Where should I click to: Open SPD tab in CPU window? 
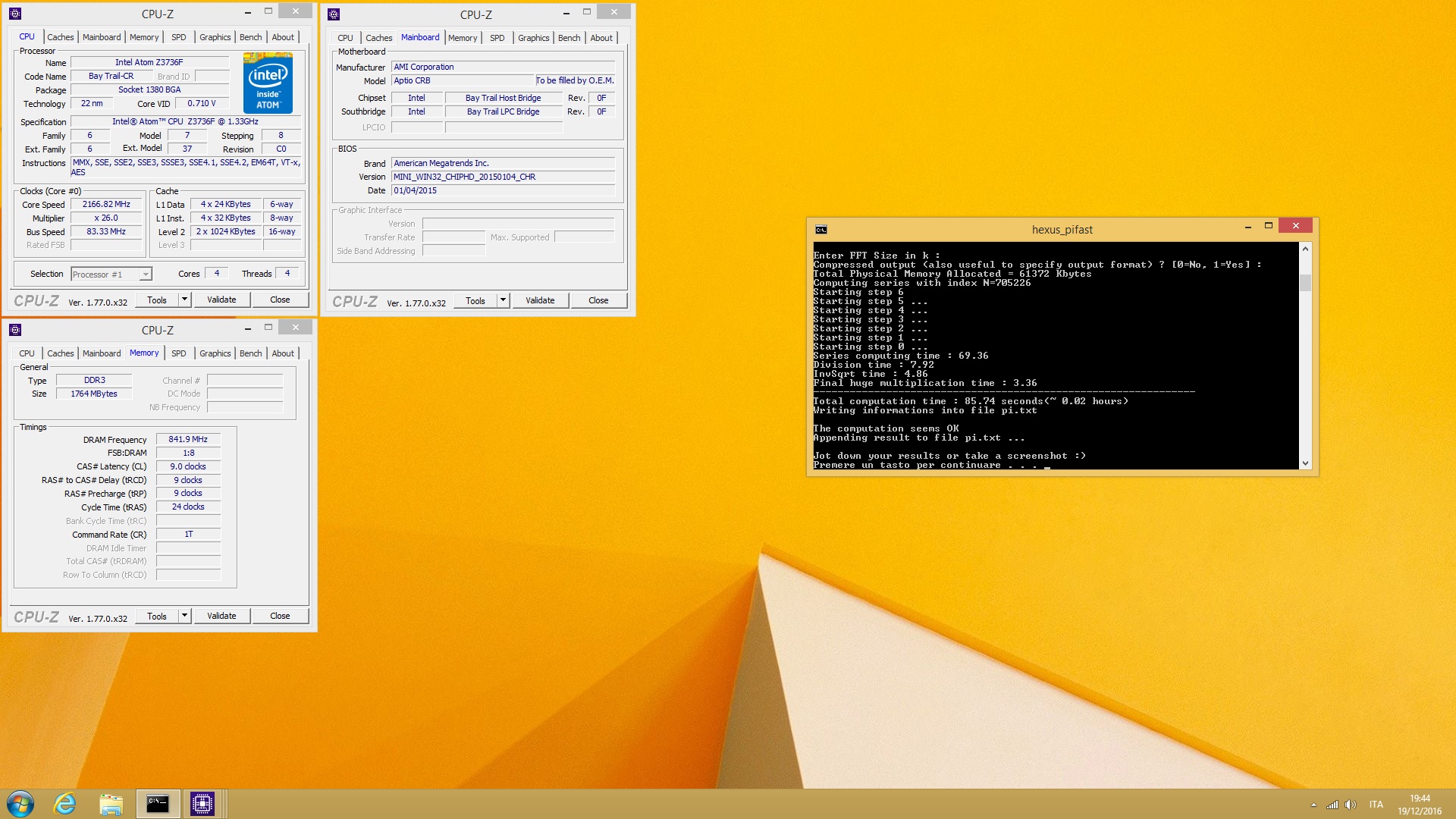[179, 37]
